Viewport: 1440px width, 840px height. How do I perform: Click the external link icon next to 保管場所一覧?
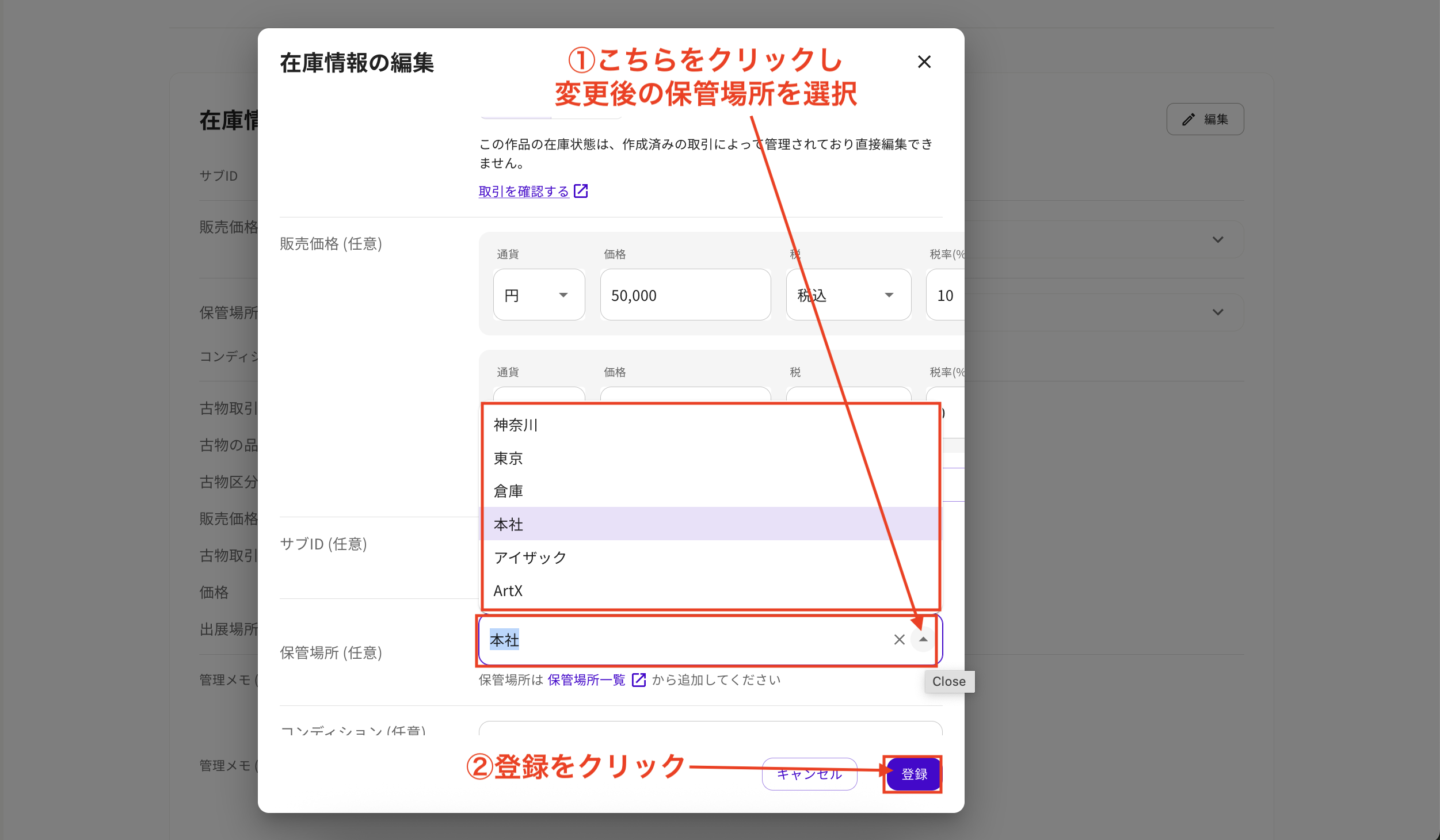pyautogui.click(x=639, y=679)
